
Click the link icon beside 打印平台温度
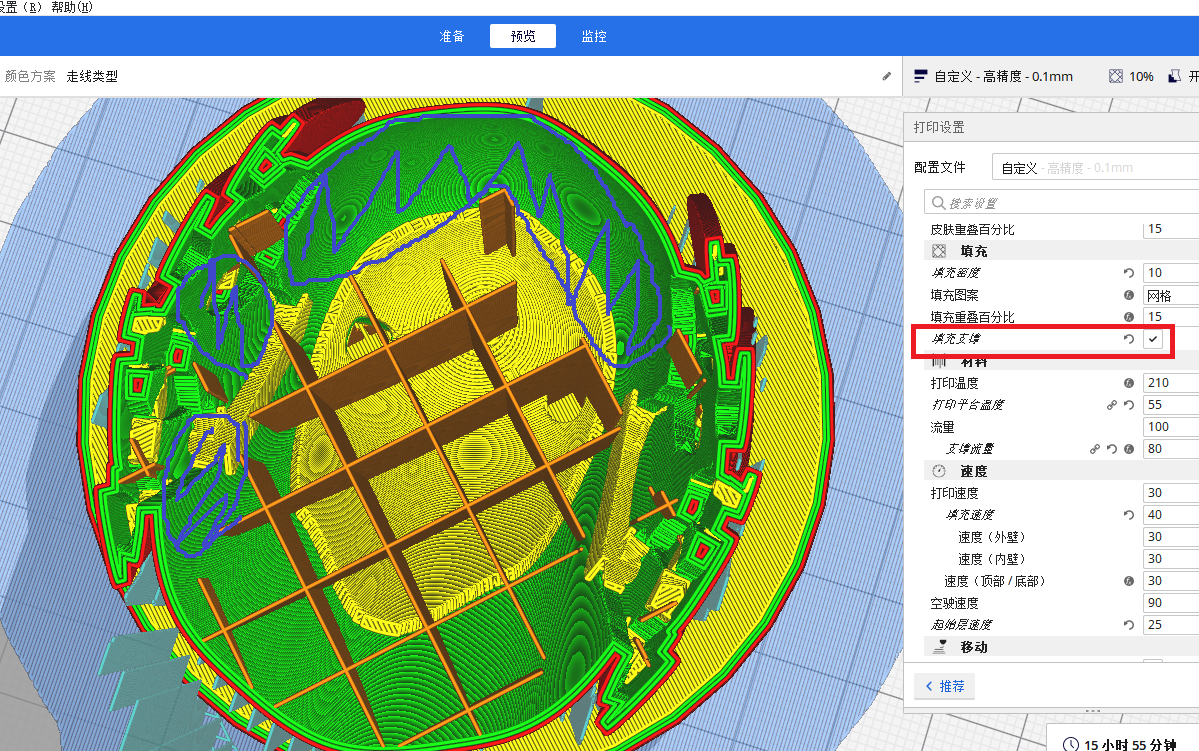click(x=1112, y=405)
